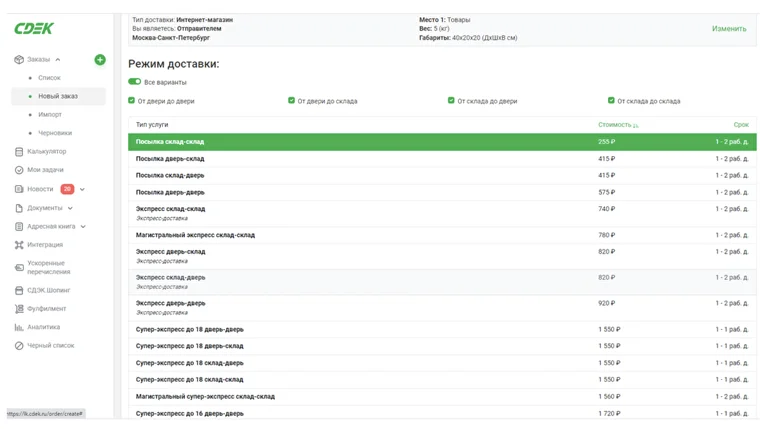This screenshot has height=429, width=760.
Task: Toggle the Все варианты switch
Action: [134, 81]
